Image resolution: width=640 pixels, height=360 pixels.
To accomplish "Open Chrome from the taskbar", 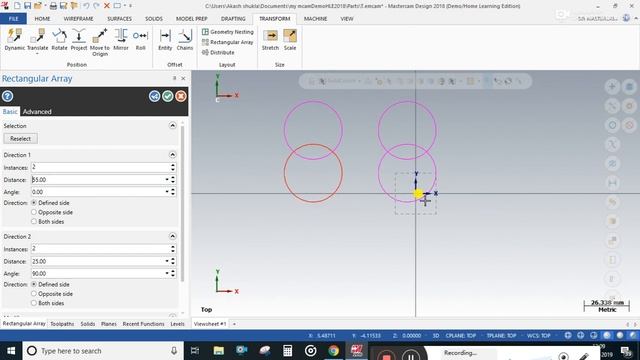I will [333, 351].
